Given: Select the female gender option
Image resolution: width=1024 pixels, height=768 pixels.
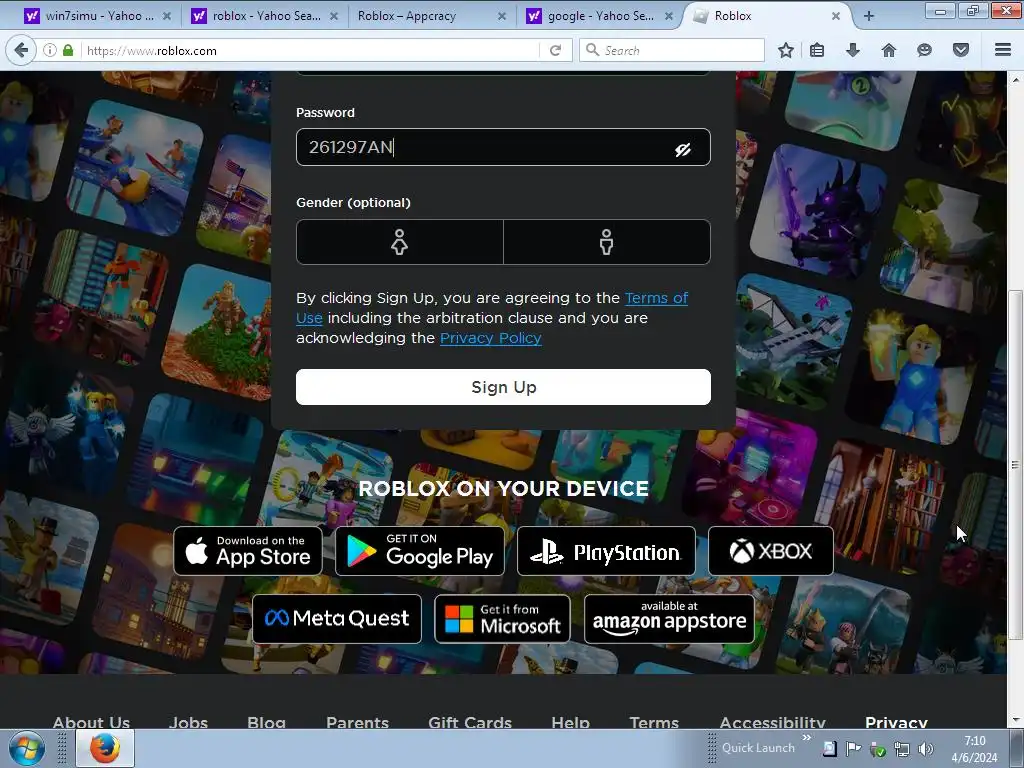Looking at the screenshot, I should 400,242.
